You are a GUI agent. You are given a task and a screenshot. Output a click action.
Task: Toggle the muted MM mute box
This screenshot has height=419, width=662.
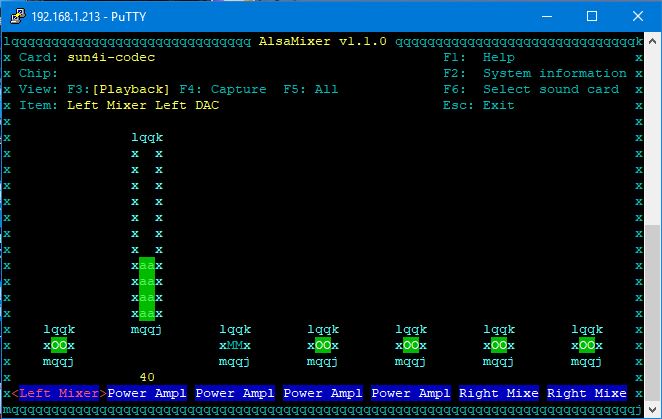[235, 345]
